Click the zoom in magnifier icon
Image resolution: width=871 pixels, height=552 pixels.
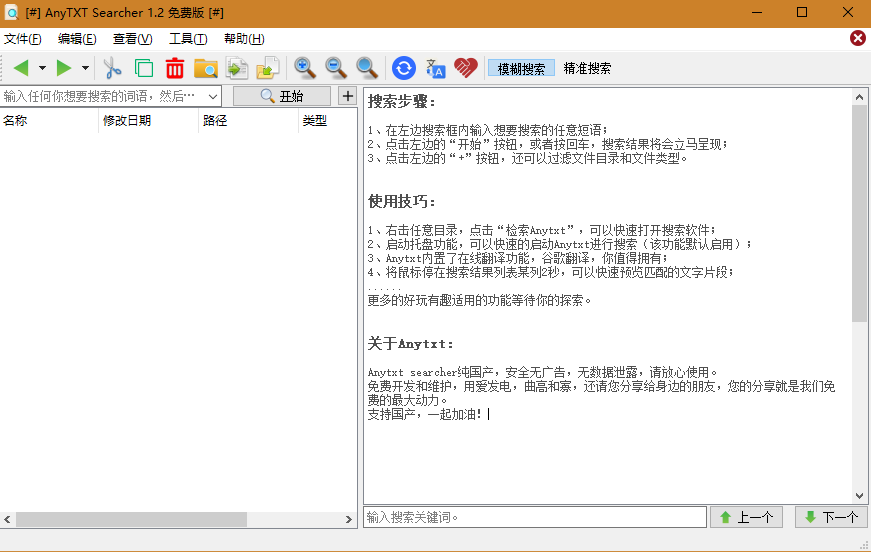[305, 68]
